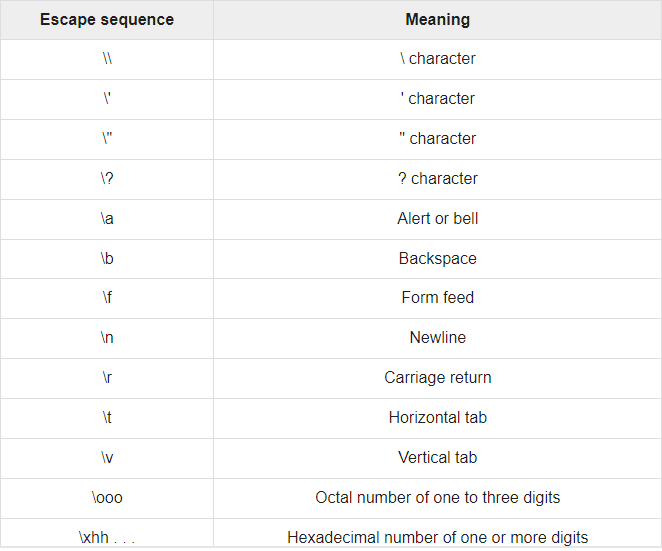Select the double backslash escape cell
Image resolution: width=662 pixels, height=551 pixels.
click(107, 59)
